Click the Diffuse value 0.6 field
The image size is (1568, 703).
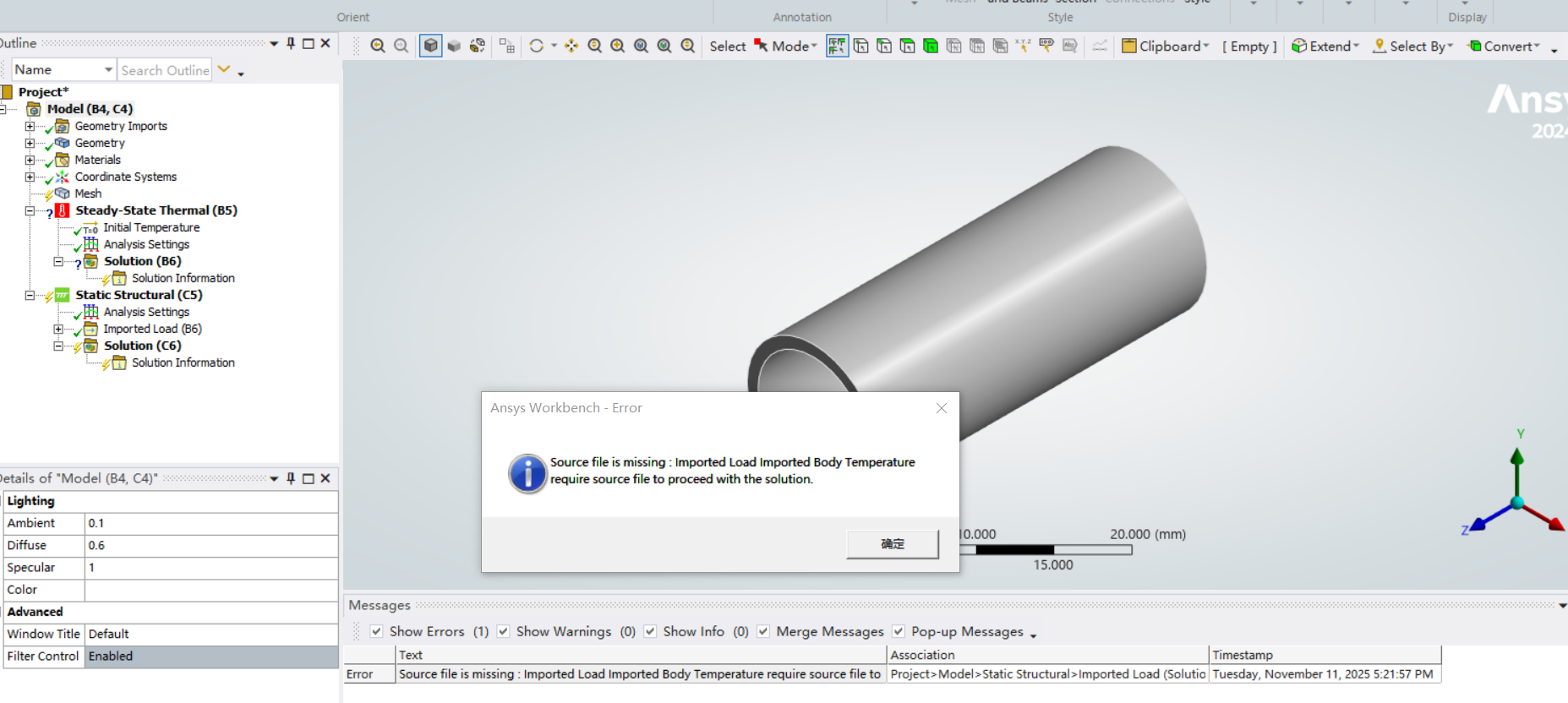[x=211, y=545]
